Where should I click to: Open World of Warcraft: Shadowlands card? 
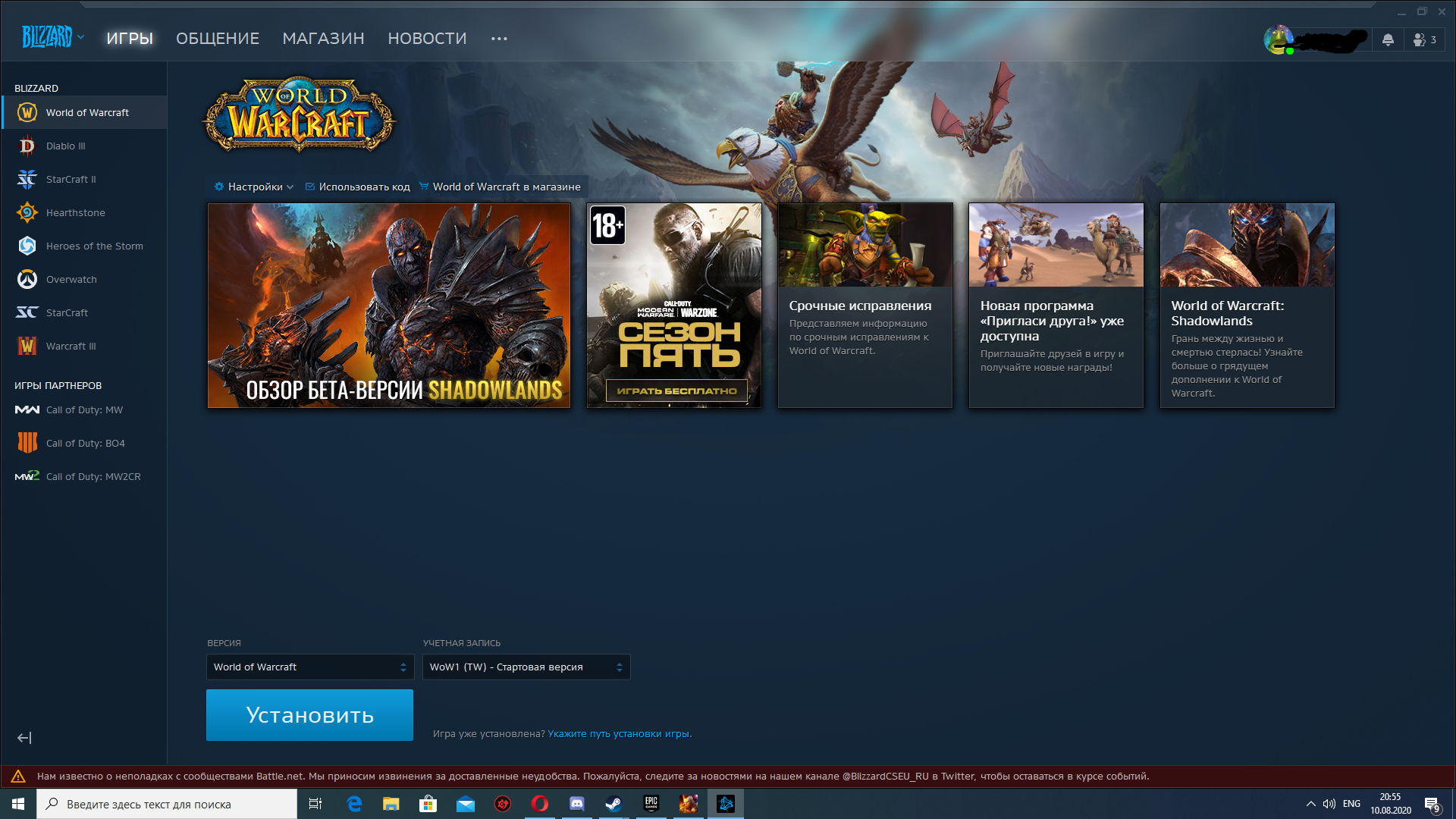pyautogui.click(x=1247, y=306)
